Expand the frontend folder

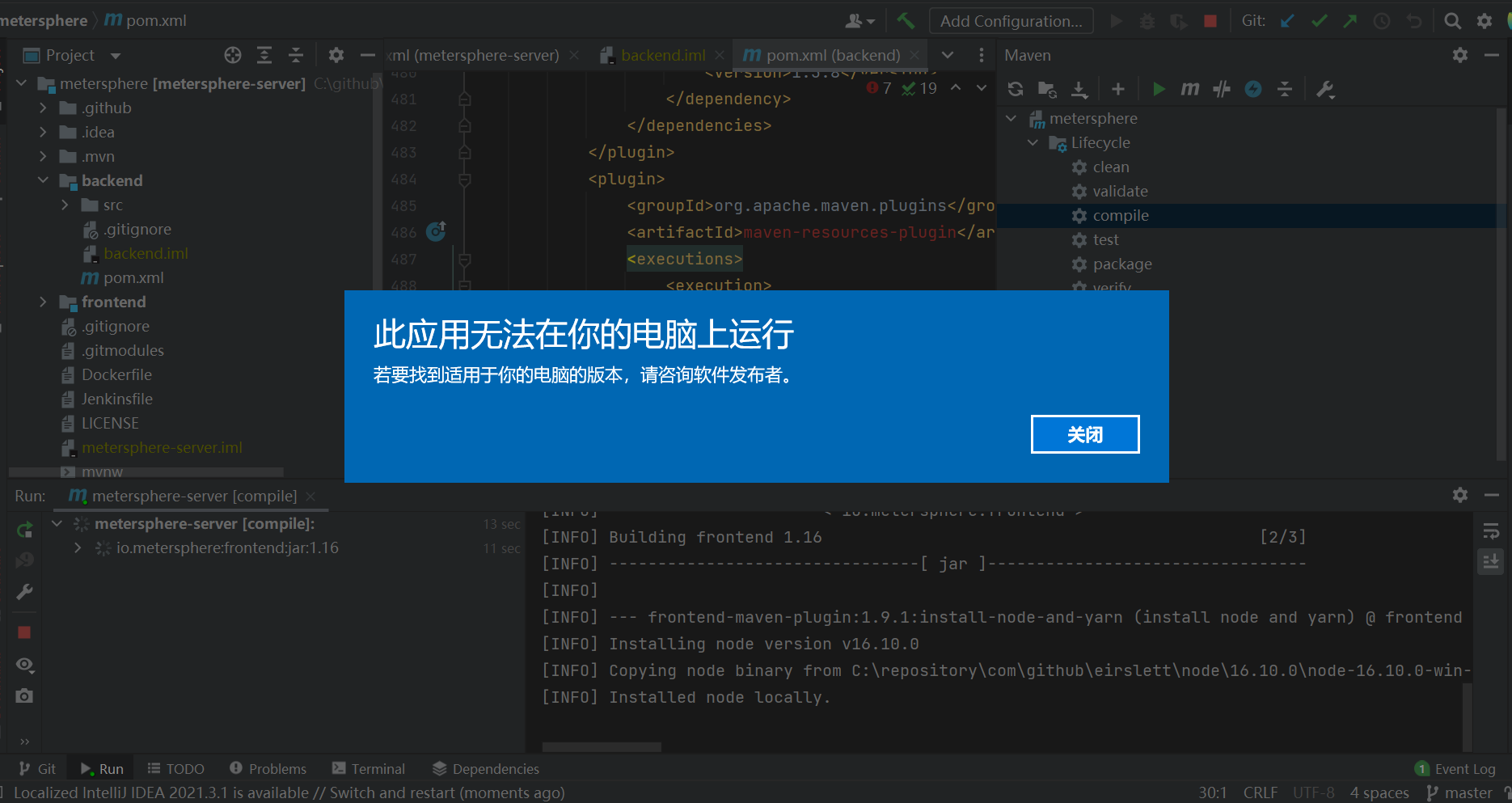click(x=43, y=302)
